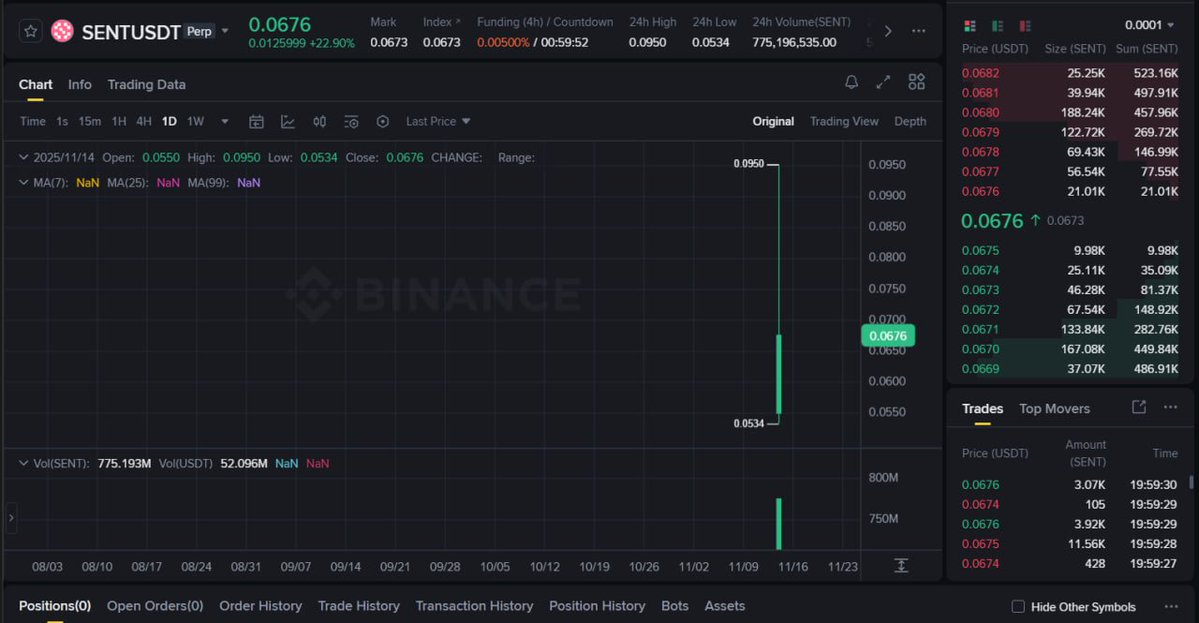The width and height of the screenshot is (1199, 623).
Task: Select the Trades tab
Action: [982, 409]
